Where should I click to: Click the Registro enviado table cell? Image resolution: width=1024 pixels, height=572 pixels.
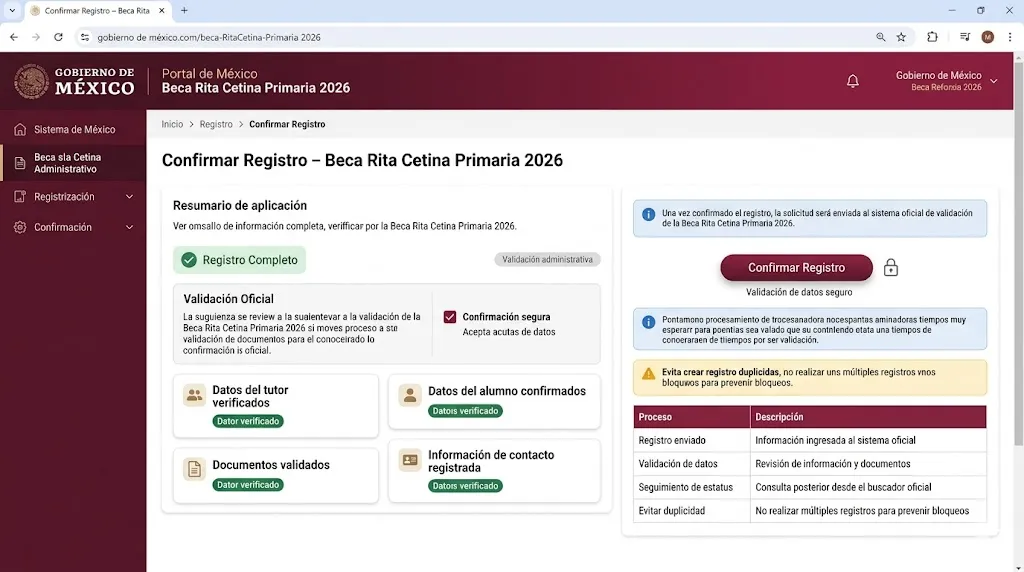(692, 440)
